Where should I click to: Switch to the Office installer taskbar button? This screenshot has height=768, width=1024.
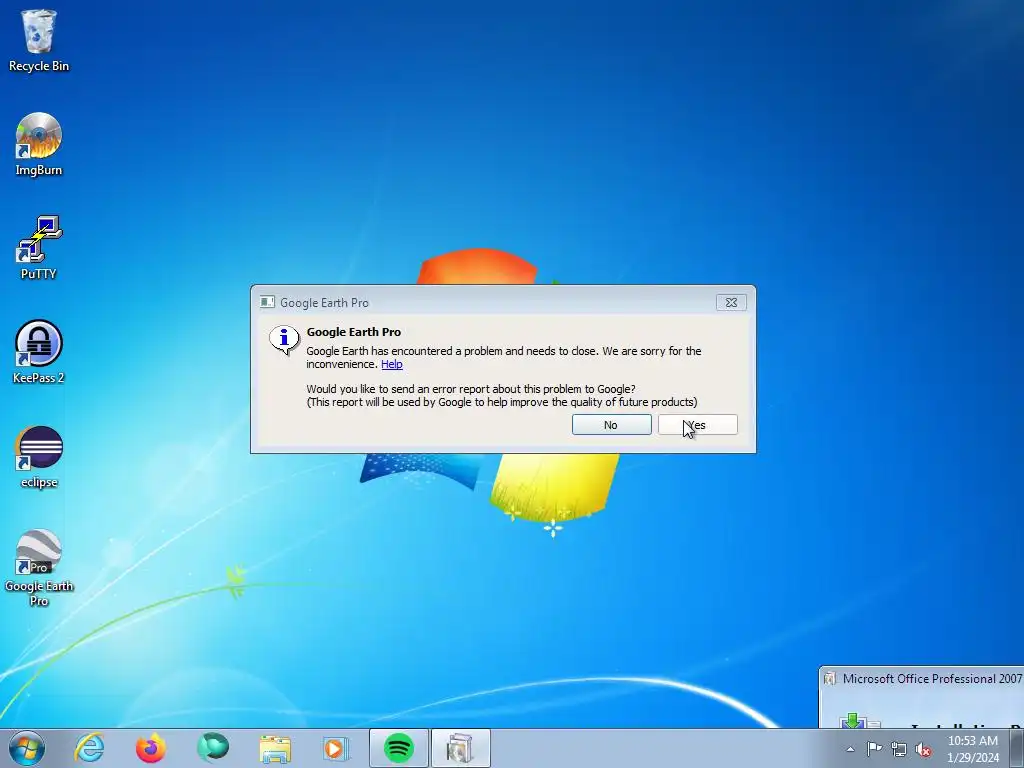[x=460, y=748]
